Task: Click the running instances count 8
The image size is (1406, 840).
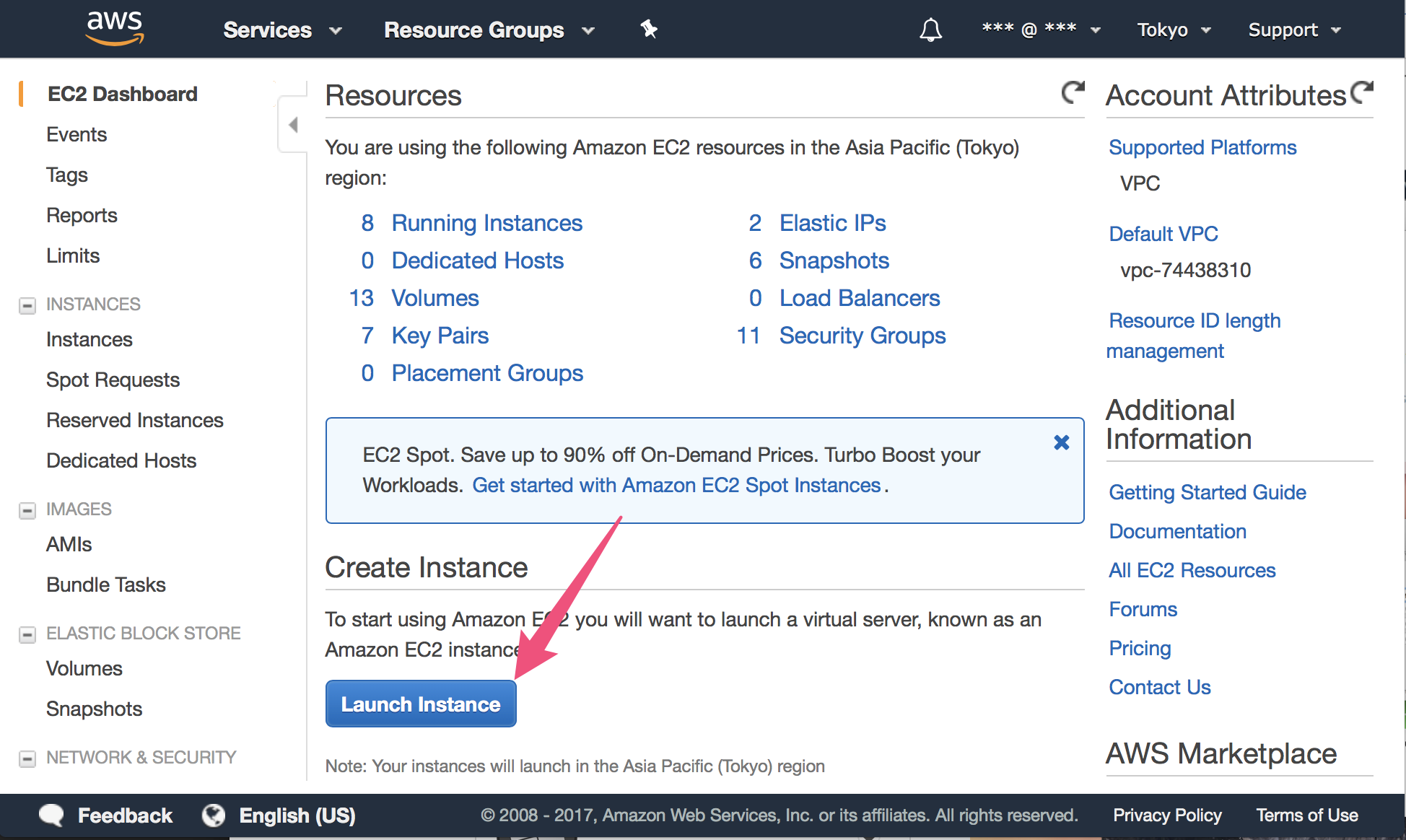Action: tap(367, 223)
